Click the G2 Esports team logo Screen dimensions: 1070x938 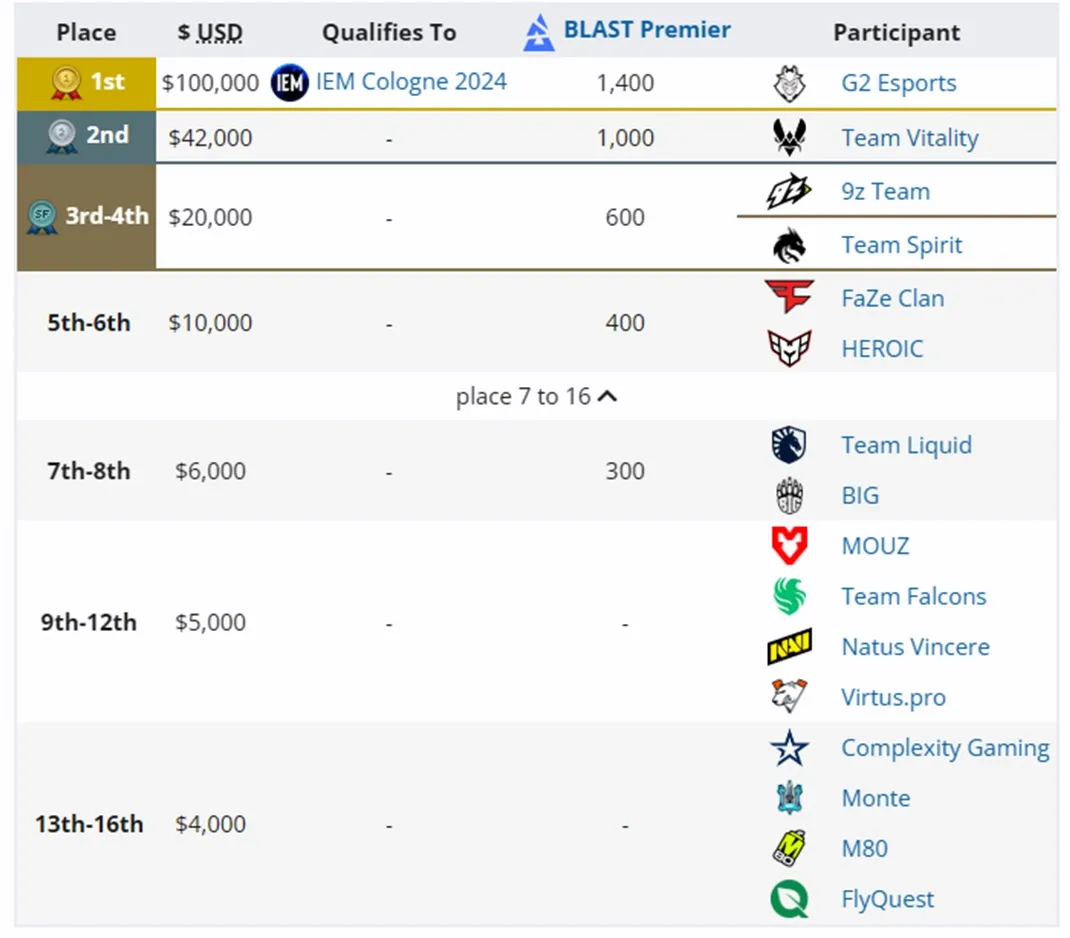pyautogui.click(x=789, y=84)
